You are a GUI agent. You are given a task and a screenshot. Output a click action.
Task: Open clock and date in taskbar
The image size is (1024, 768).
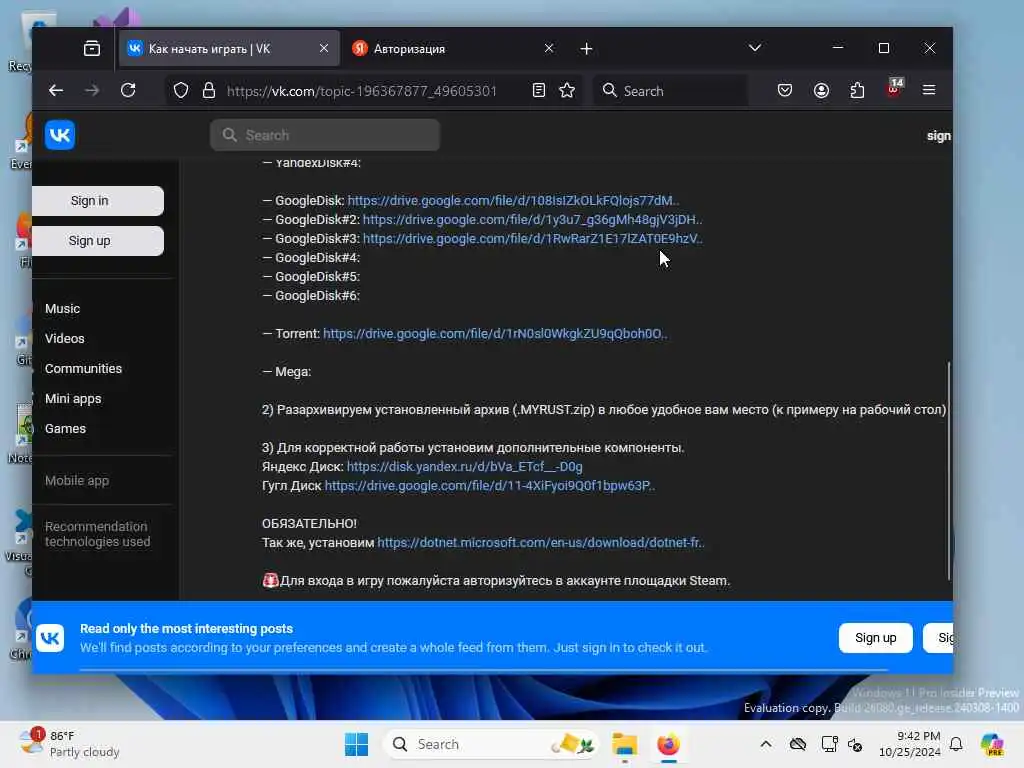point(909,744)
